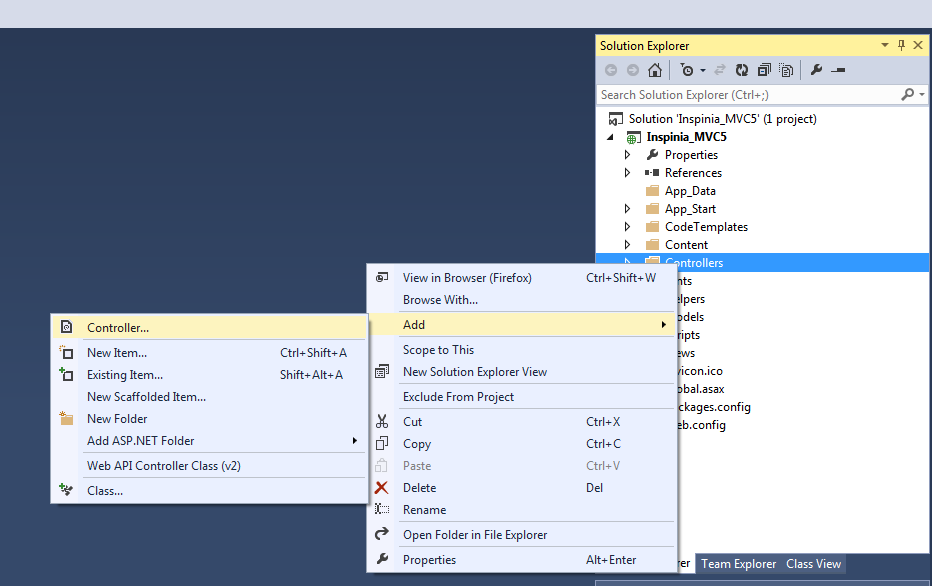Viewport: 932px width, 586px height.
Task: Select New Scaffolded Item... menu entry
Action: [146, 397]
